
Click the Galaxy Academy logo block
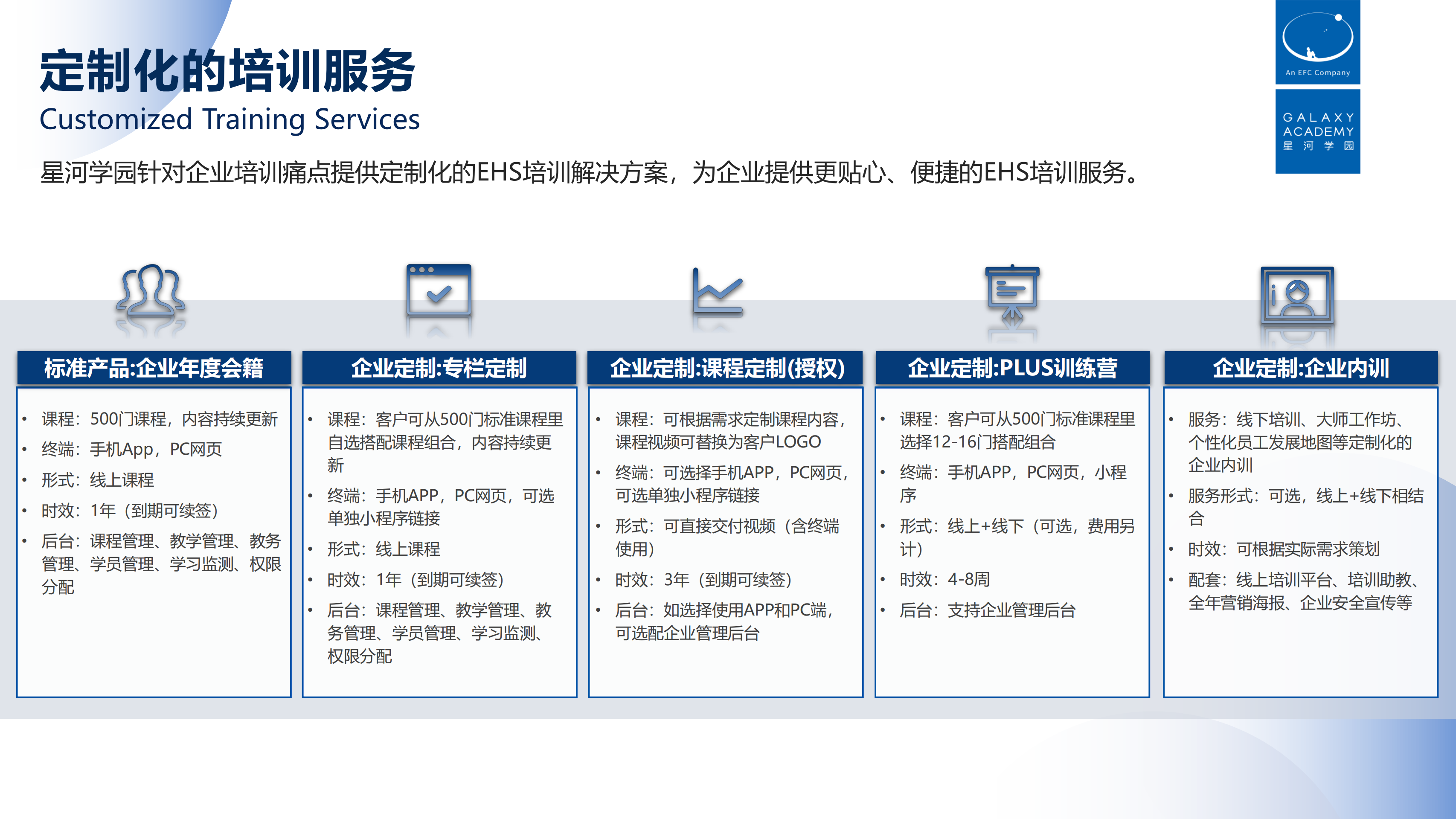point(1317,131)
